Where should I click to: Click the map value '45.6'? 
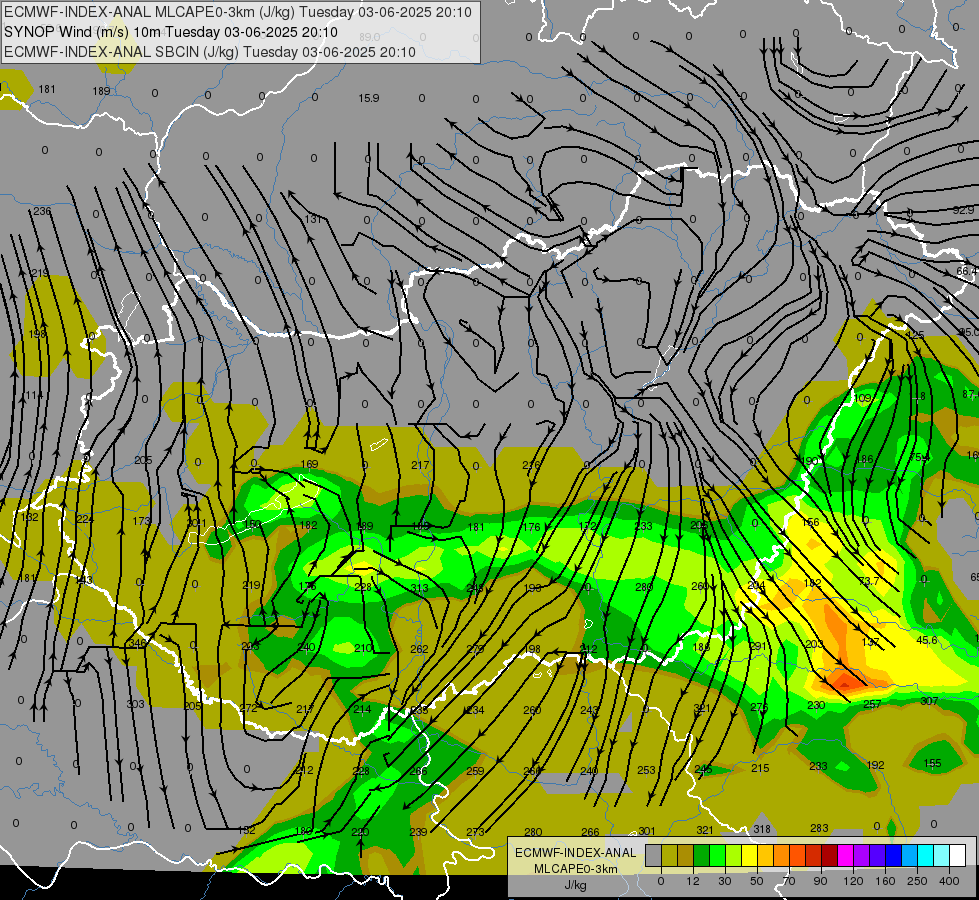(x=927, y=640)
